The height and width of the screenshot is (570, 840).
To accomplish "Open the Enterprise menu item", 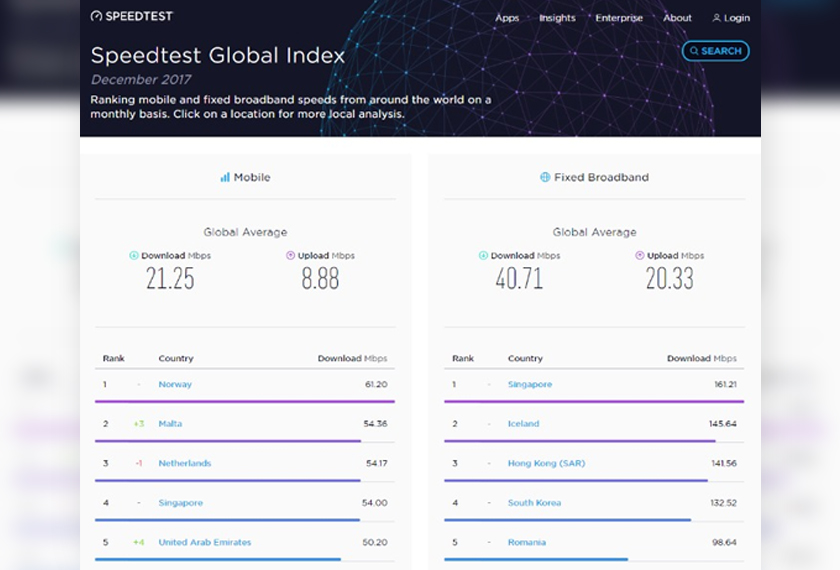I will click(x=619, y=18).
